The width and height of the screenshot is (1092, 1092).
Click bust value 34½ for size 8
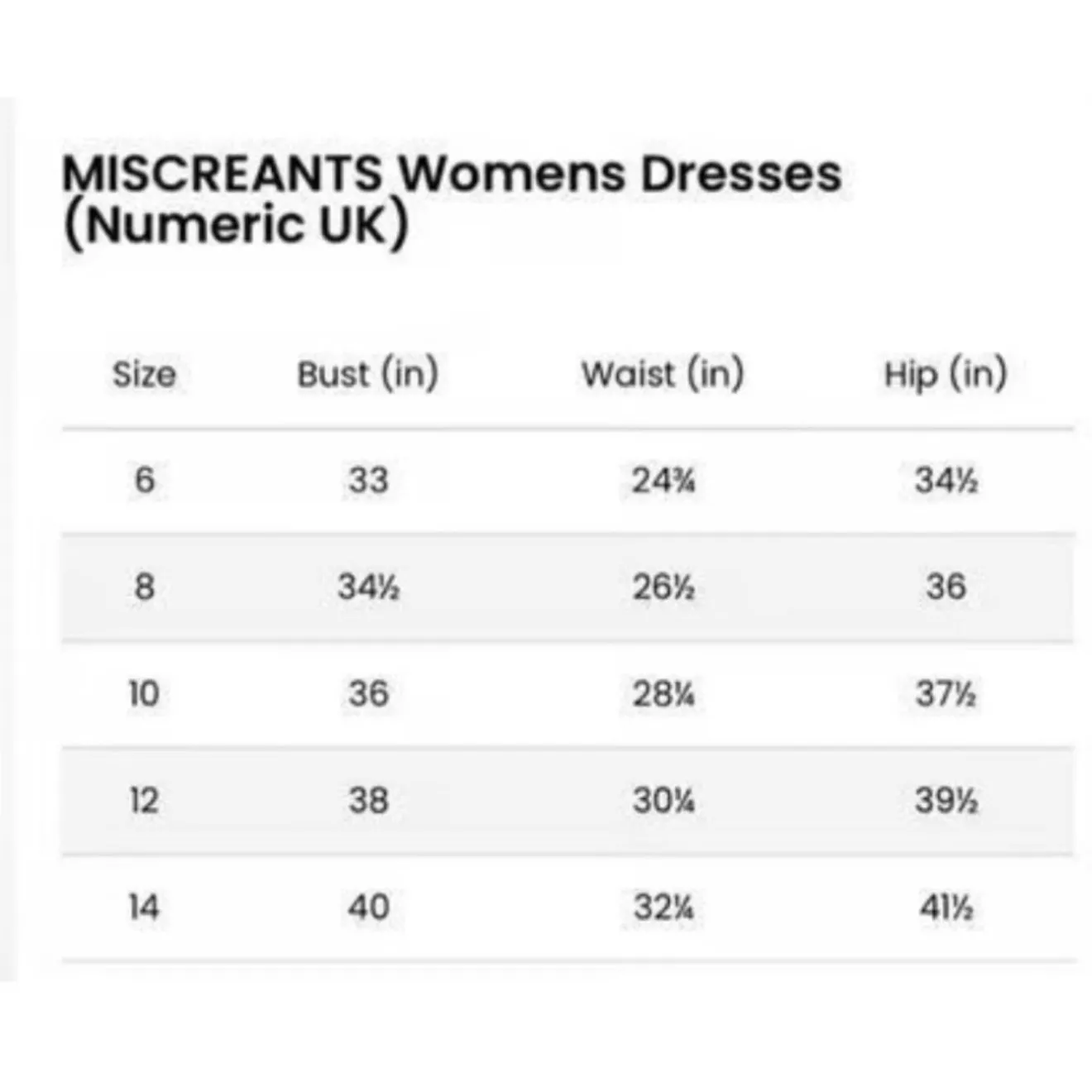coord(368,587)
